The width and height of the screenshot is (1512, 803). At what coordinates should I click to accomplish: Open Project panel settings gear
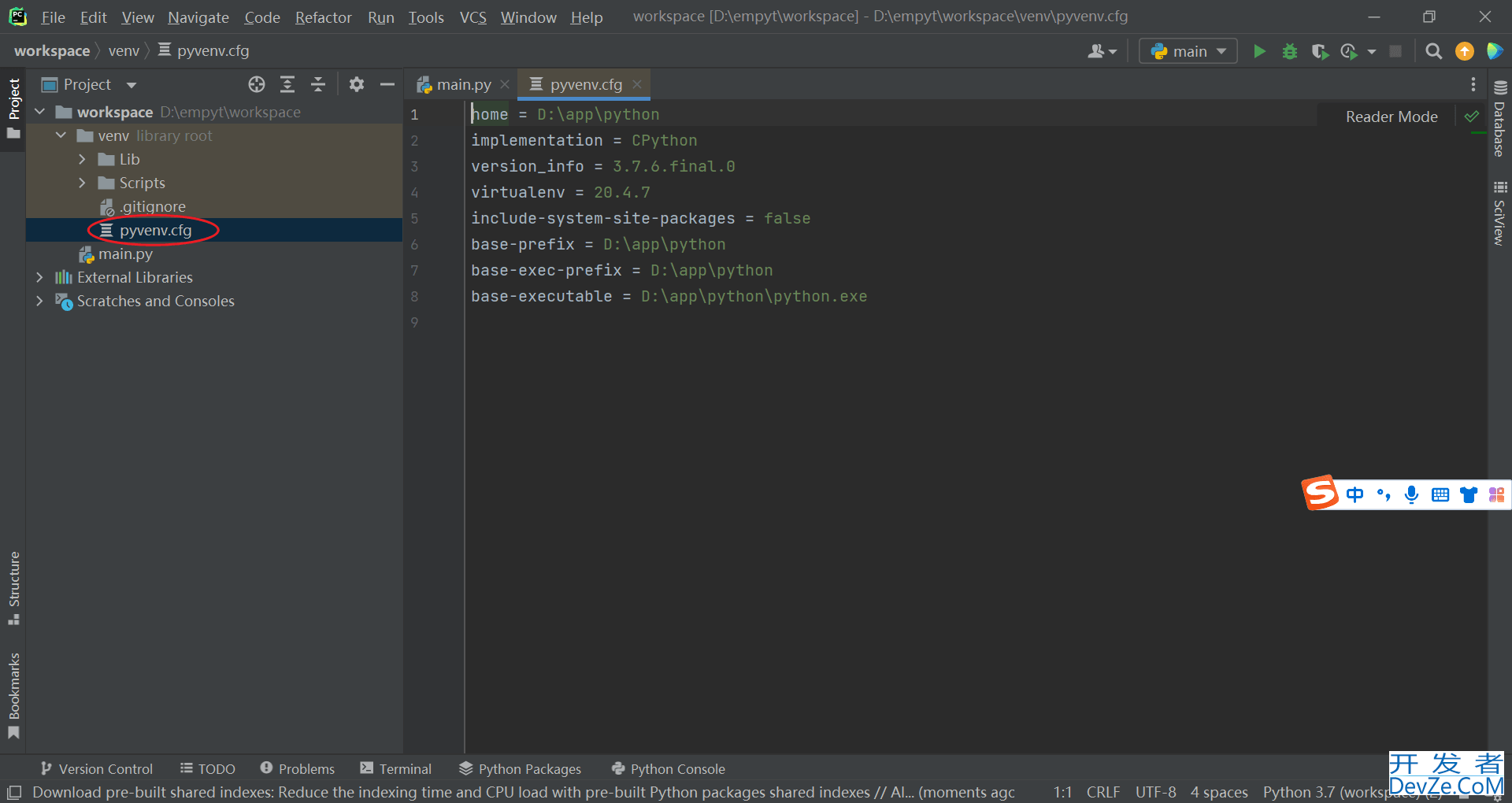click(x=357, y=84)
